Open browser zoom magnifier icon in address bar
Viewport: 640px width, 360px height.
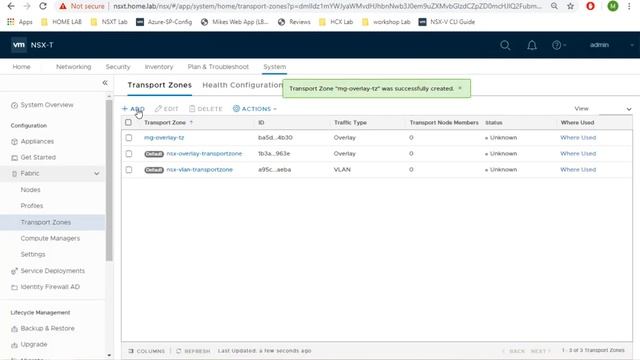(x=554, y=6)
